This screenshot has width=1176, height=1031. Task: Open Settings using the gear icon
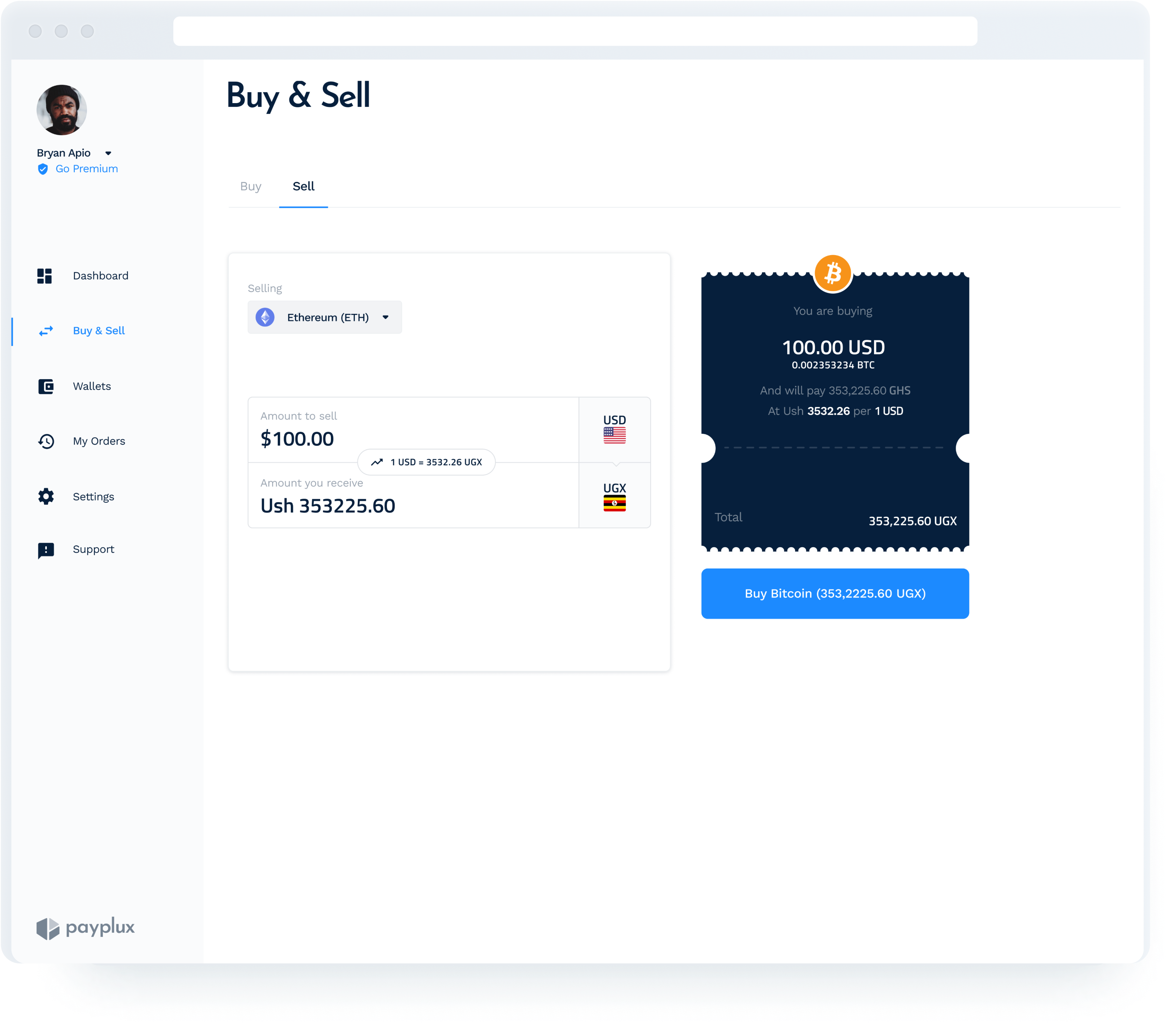pos(46,497)
